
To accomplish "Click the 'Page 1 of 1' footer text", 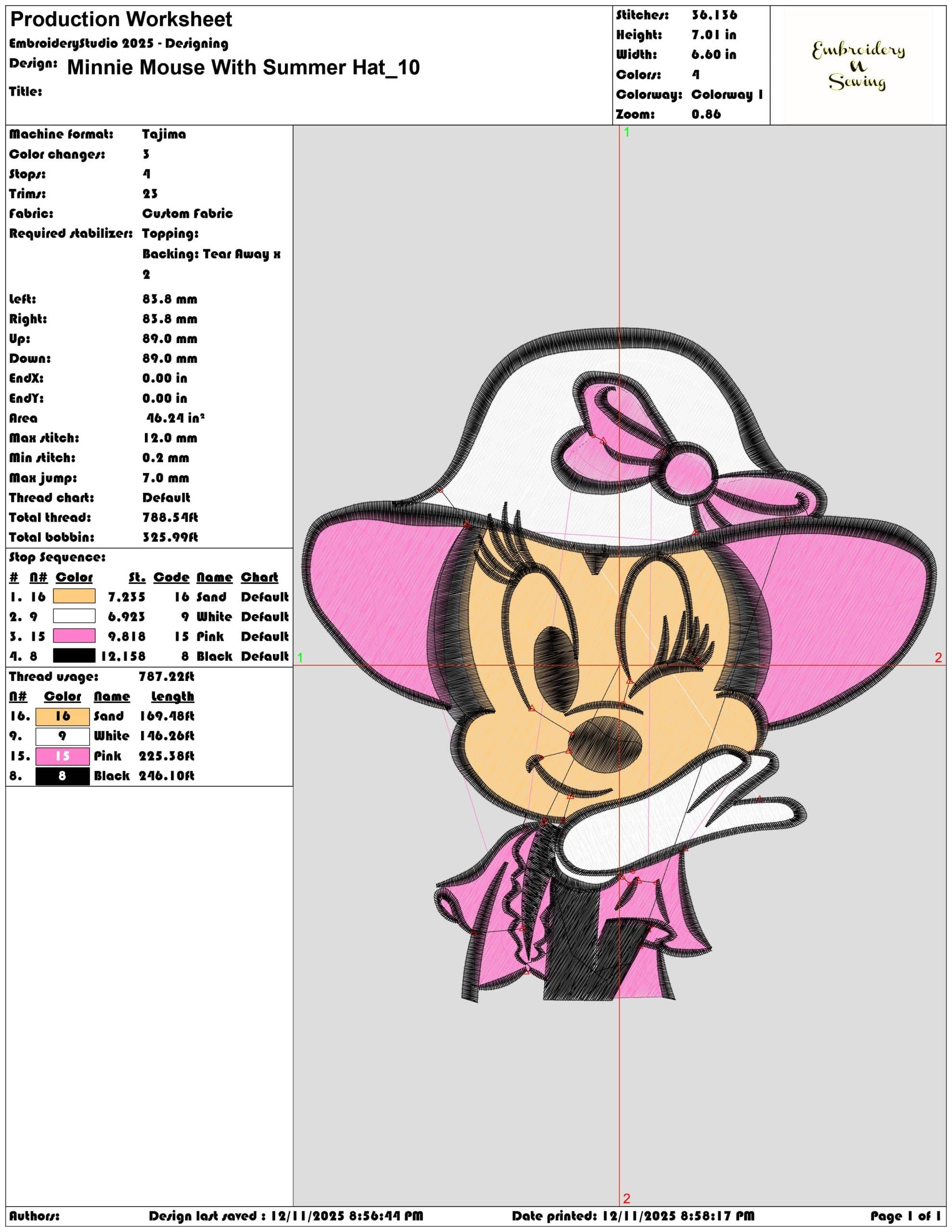I will pyautogui.click(x=906, y=1216).
